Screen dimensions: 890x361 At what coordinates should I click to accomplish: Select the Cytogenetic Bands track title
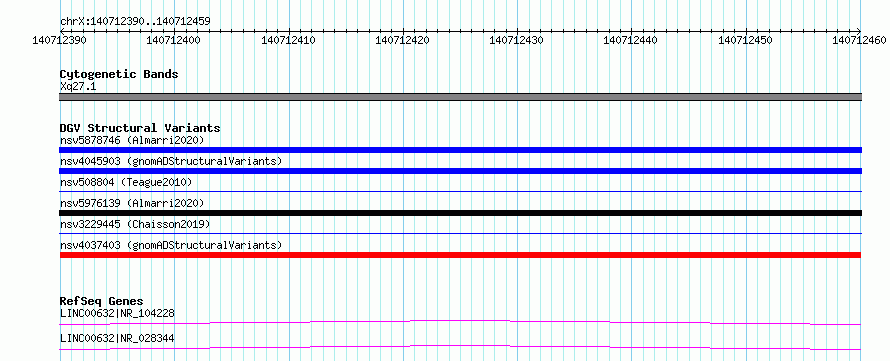tap(119, 74)
